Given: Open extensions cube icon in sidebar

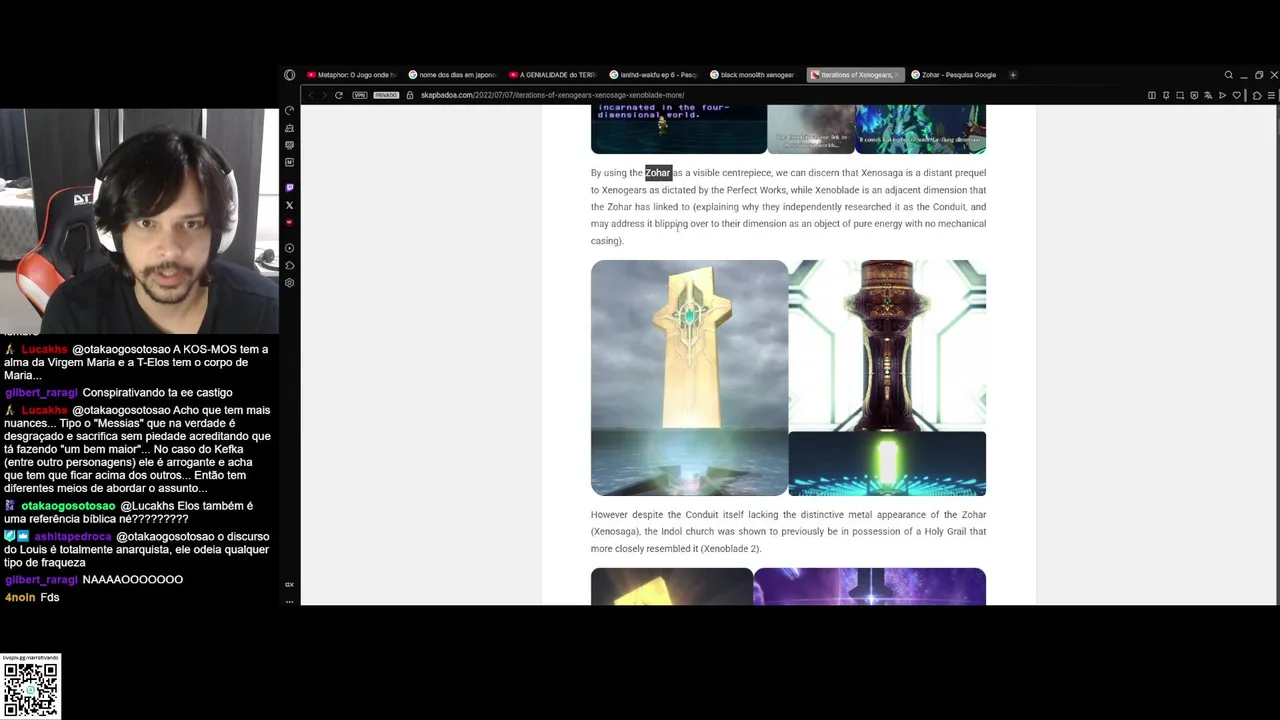Looking at the screenshot, I should click(290, 265).
